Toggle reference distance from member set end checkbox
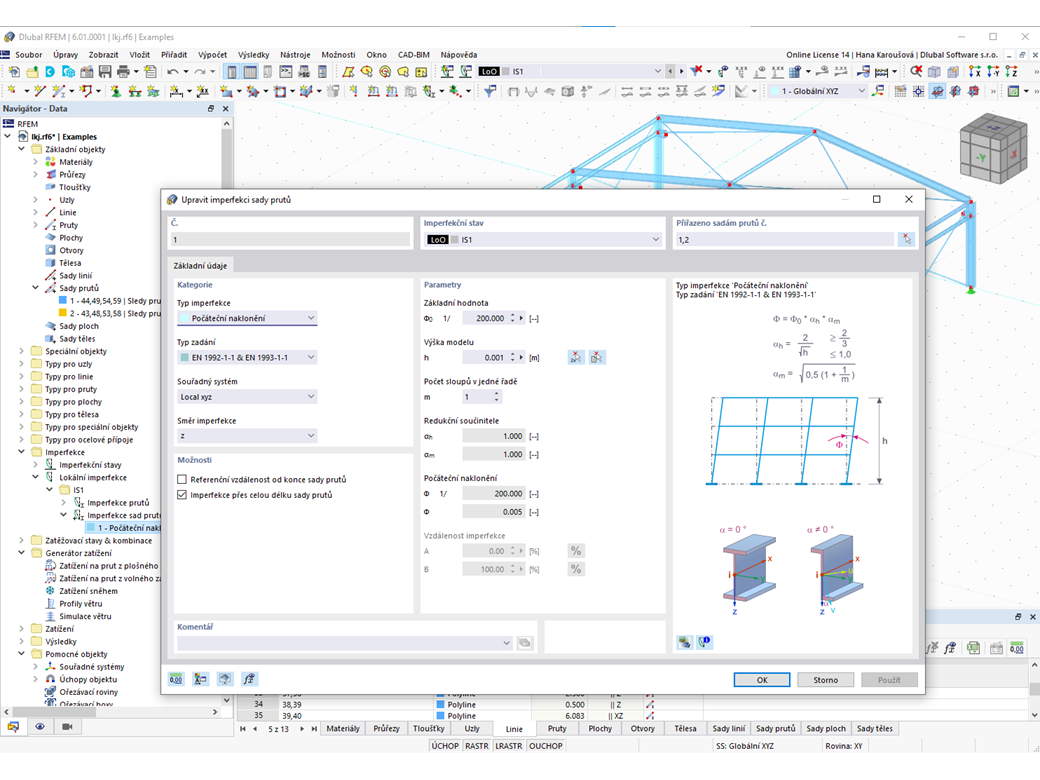This screenshot has height=780, width=1040. click(x=182, y=480)
